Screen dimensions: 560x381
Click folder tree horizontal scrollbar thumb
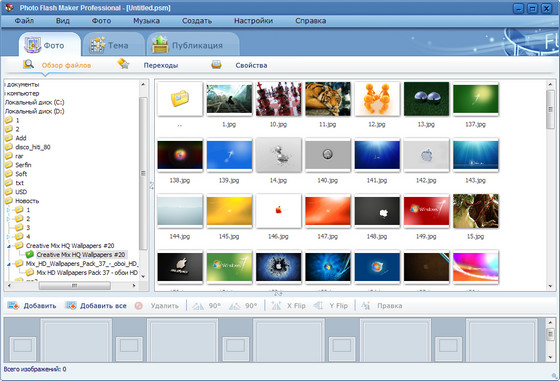[74, 285]
